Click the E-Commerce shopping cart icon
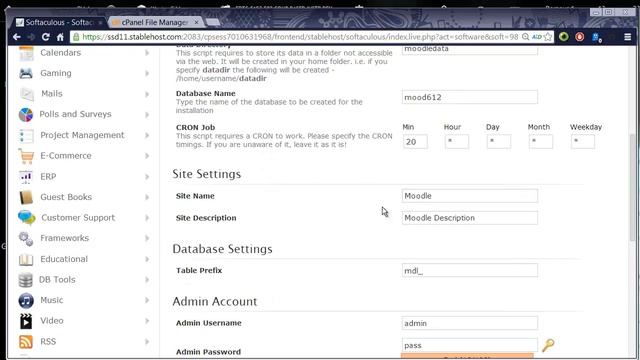This screenshot has width=640, height=360. [26, 156]
